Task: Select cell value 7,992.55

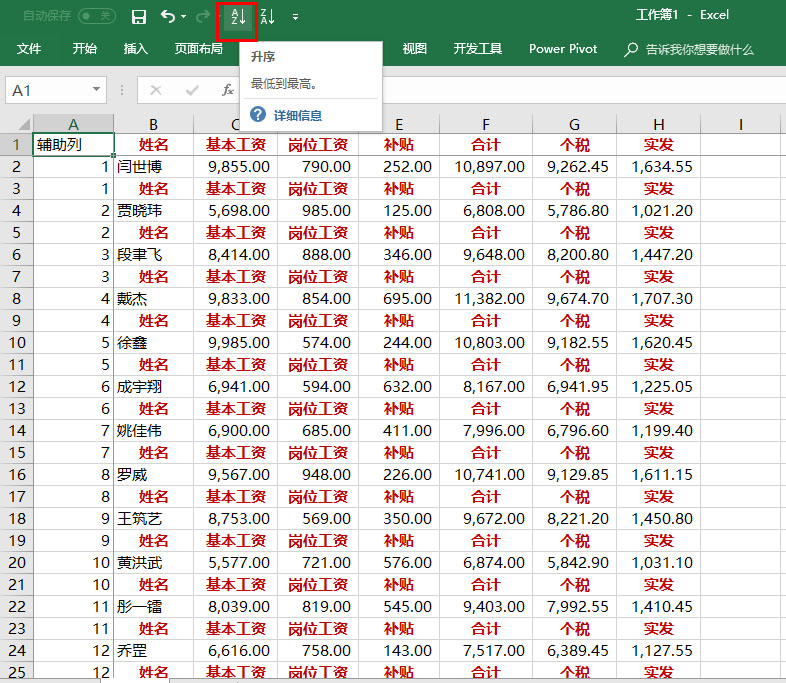Action: [574, 607]
